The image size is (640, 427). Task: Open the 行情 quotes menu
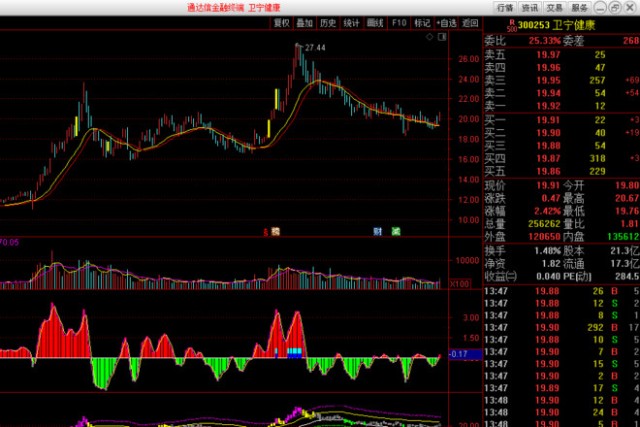tap(506, 6)
